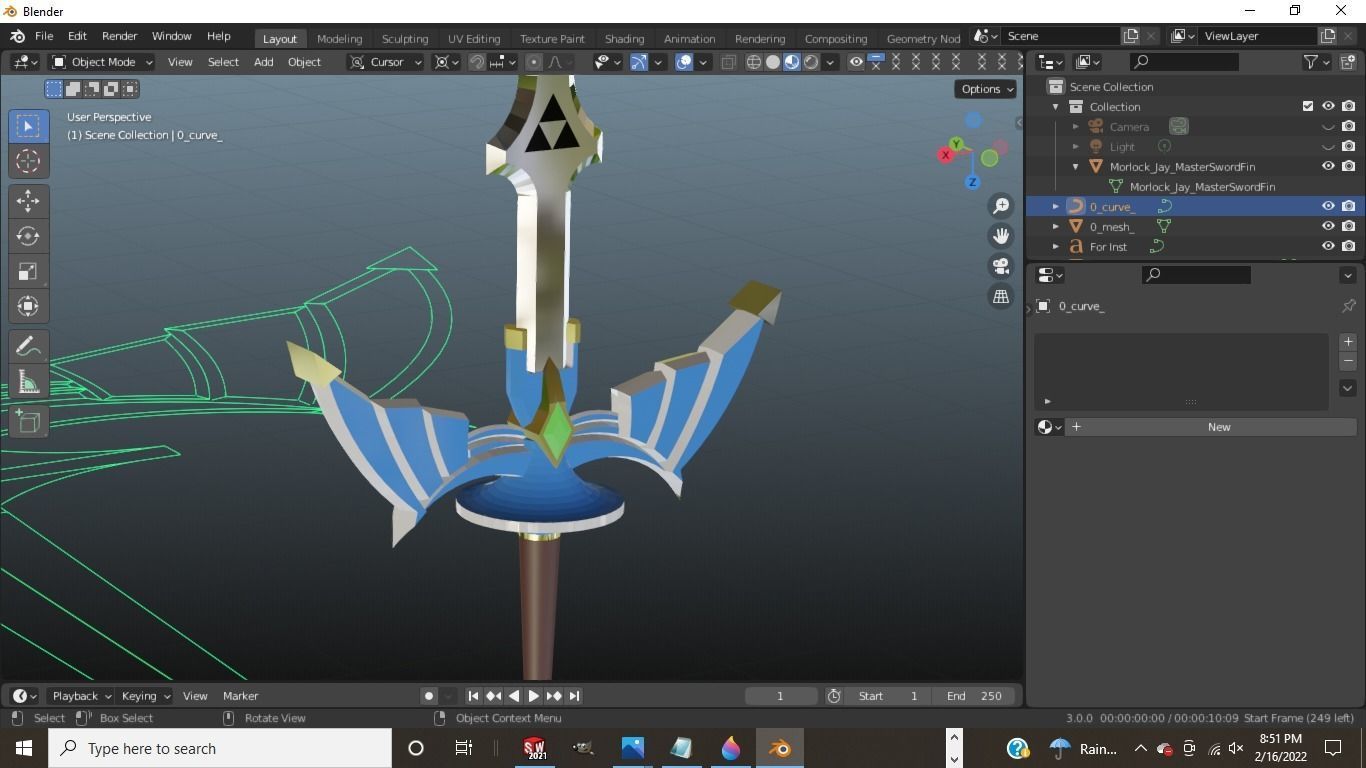Open the Cursor pivot dropdown
Screen dimensions: 1366x768
(386, 62)
